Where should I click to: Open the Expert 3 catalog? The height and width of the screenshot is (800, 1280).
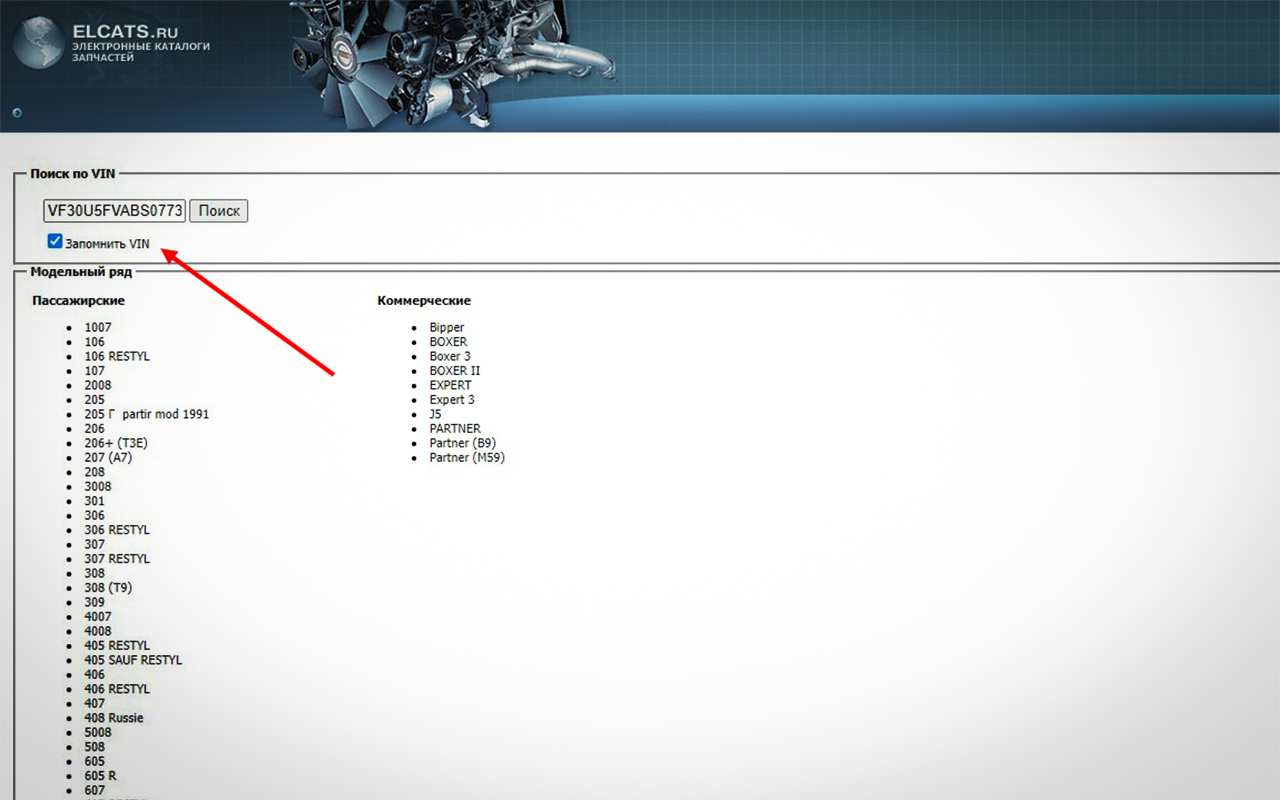(452, 400)
